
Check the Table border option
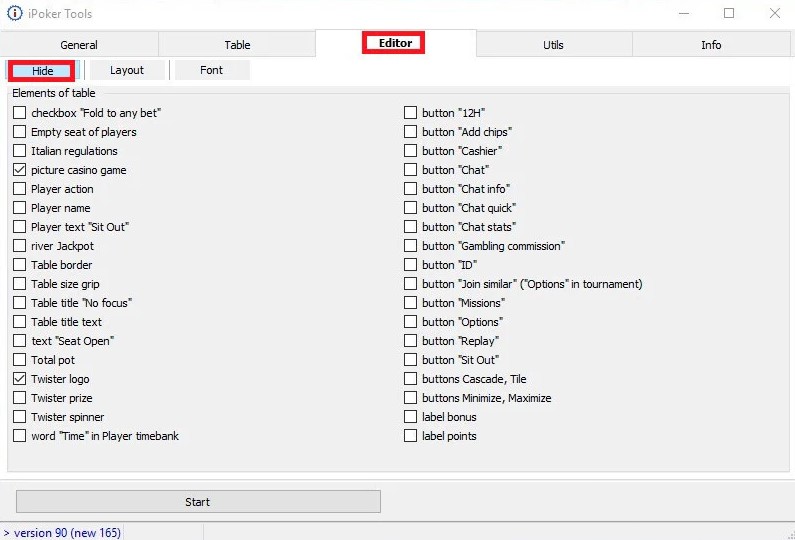pyautogui.click(x=20, y=265)
